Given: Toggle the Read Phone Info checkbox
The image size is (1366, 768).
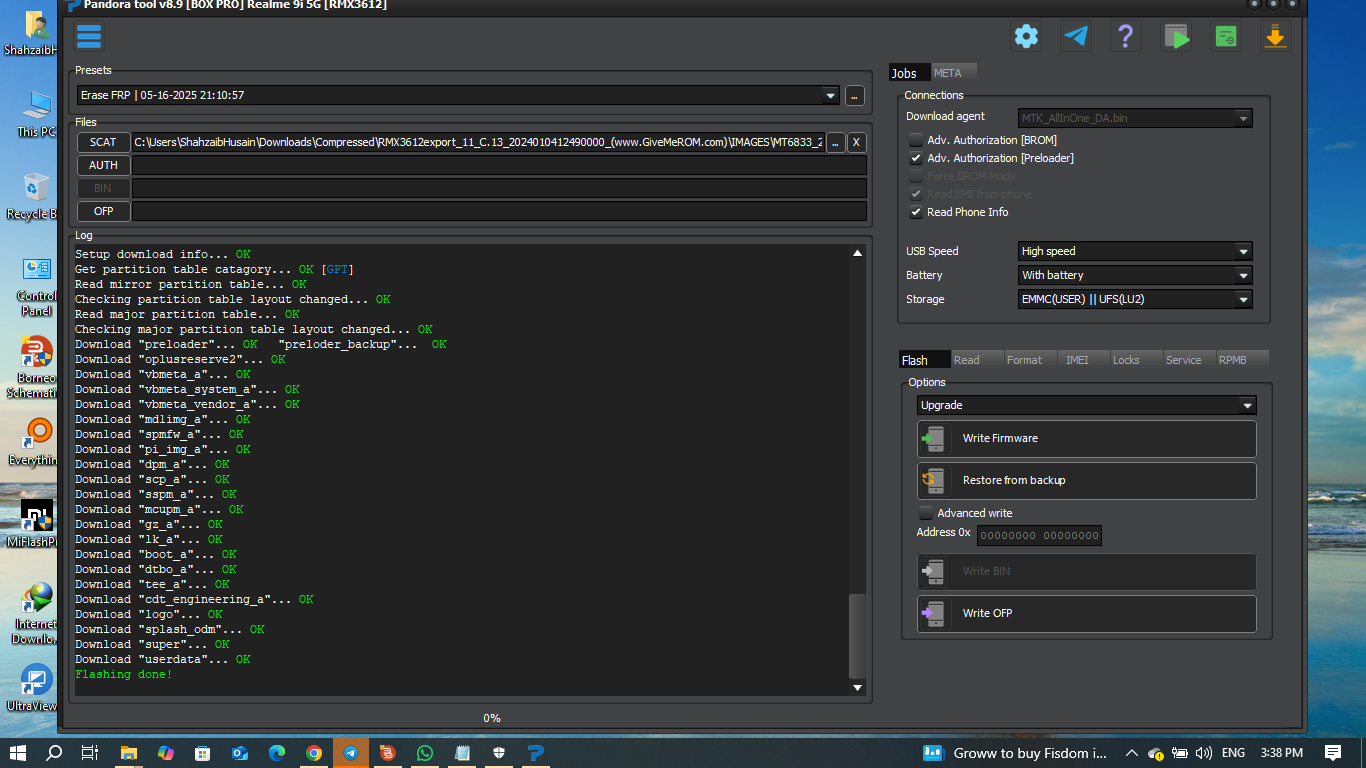Looking at the screenshot, I should 916,212.
